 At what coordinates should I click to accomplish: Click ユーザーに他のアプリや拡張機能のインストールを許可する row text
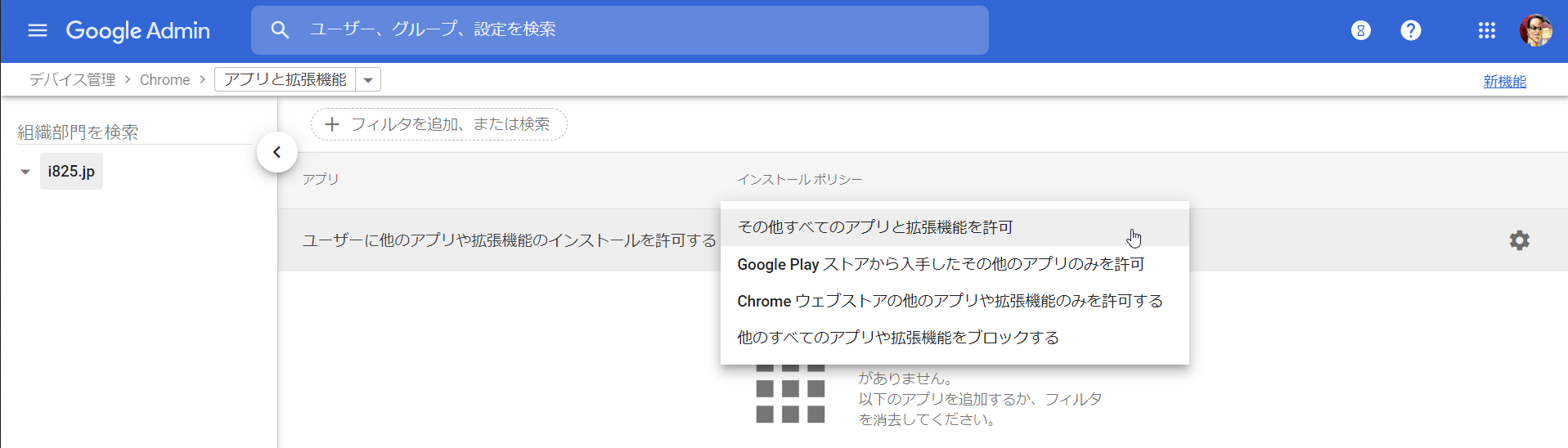[509, 240]
